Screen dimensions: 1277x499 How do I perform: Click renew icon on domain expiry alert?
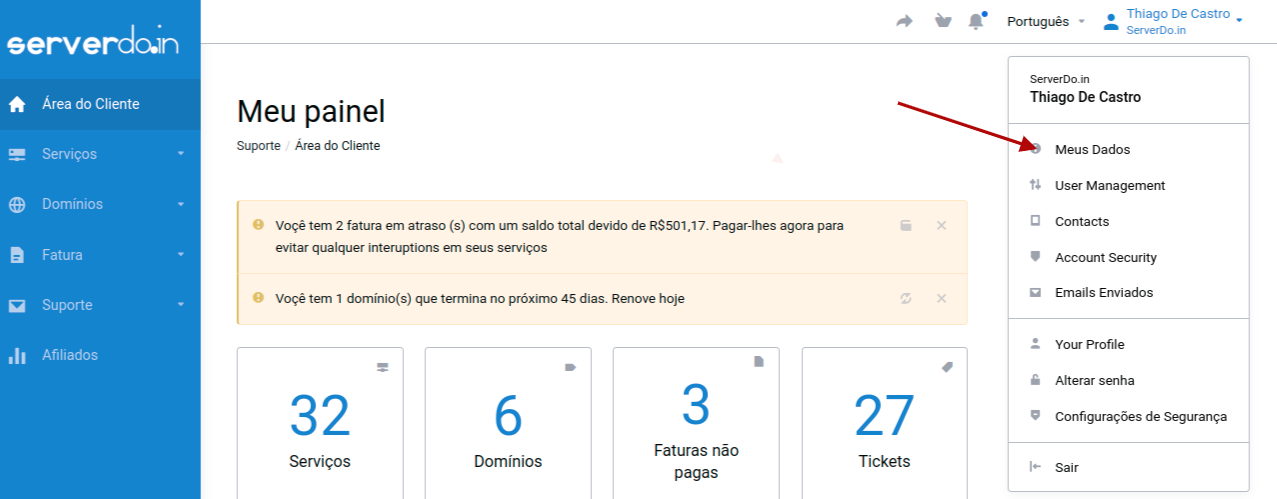click(x=906, y=298)
